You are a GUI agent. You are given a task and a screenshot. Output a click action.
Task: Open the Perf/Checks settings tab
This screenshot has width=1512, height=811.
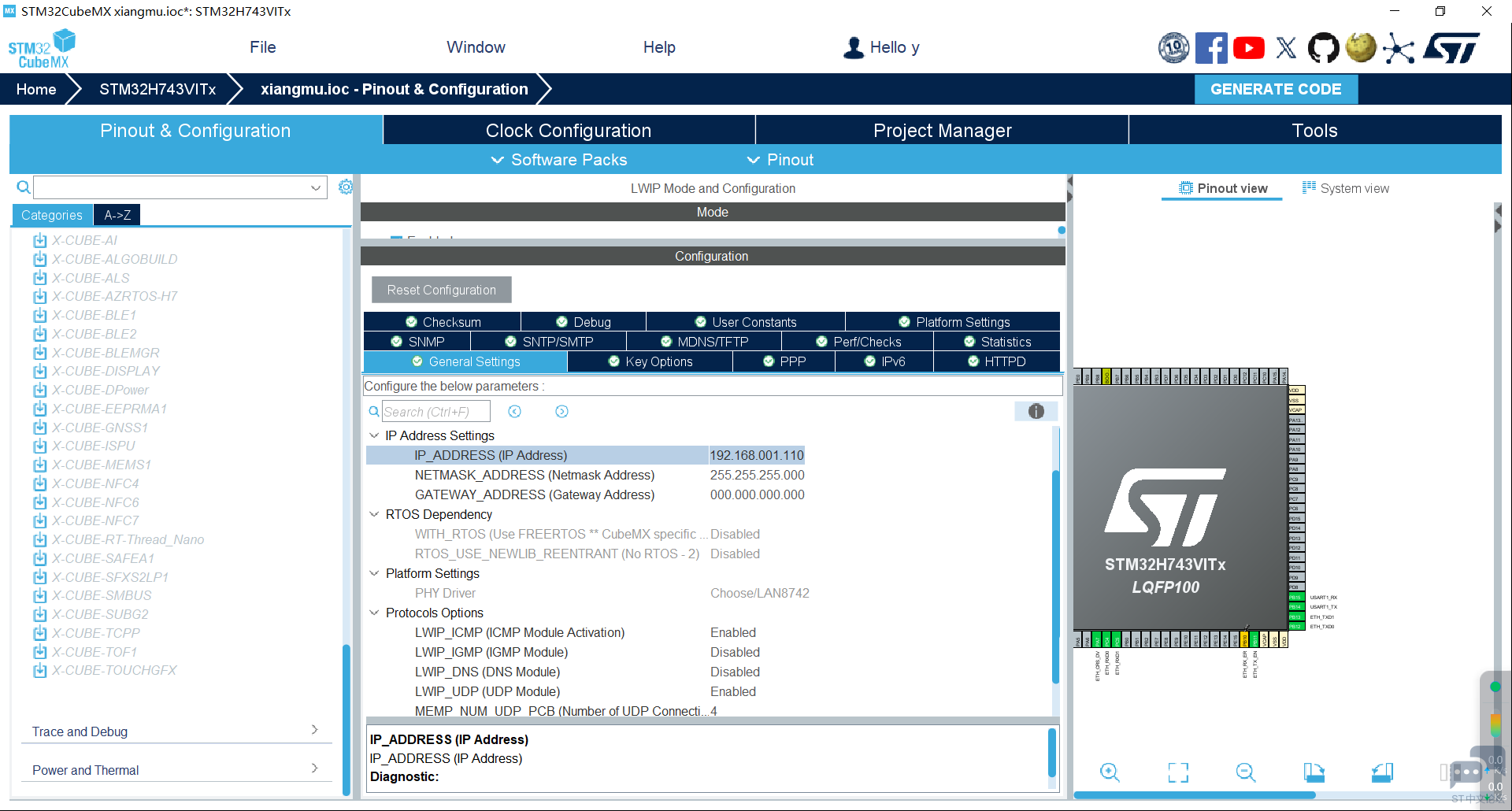click(x=858, y=342)
